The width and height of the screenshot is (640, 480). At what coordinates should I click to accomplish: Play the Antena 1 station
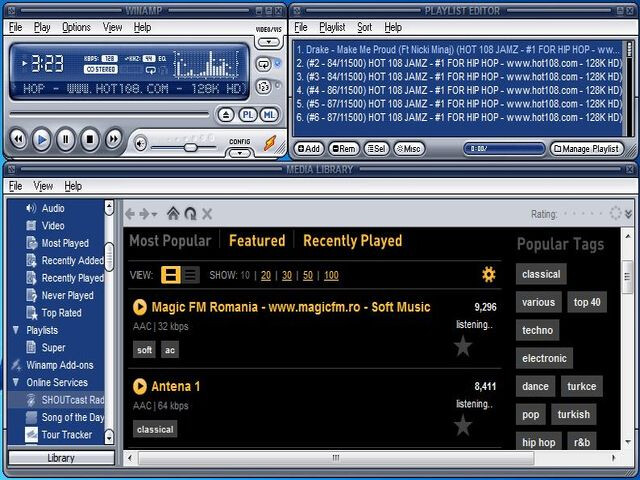[x=140, y=386]
